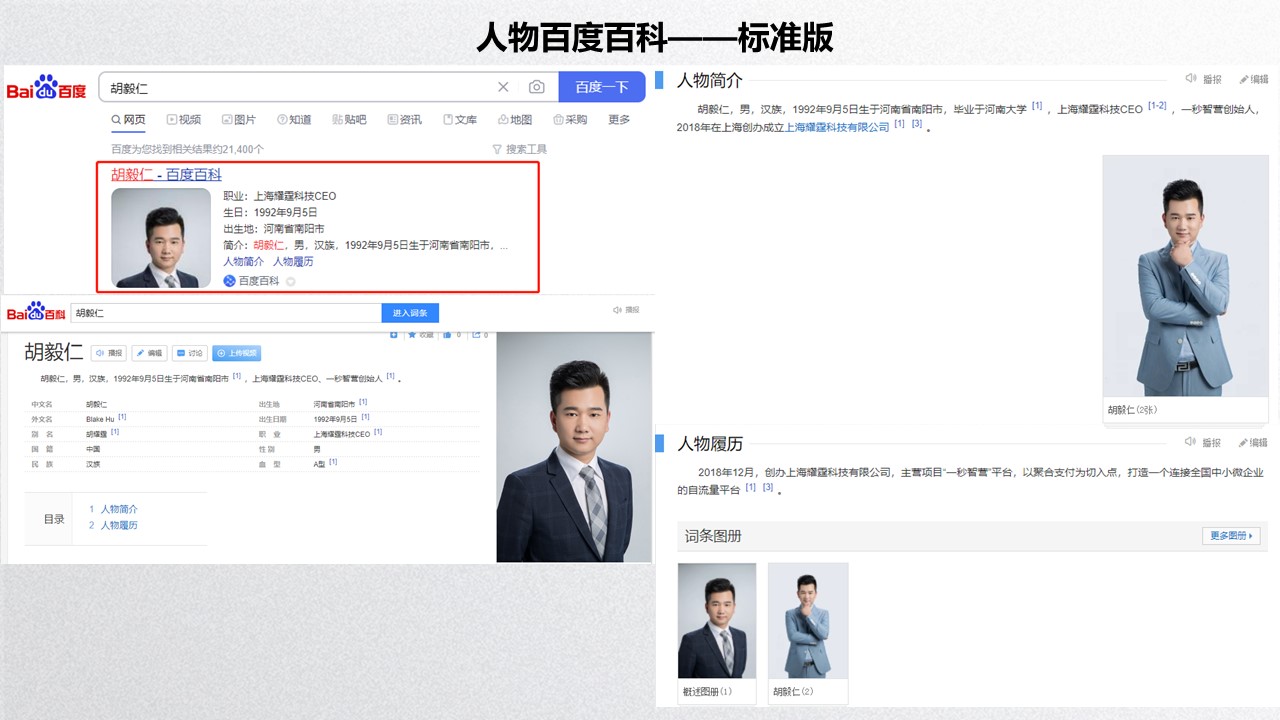This screenshot has width=1280, height=720.
Task: Click the 出生地：河南省南阳市 text
Action: coord(274,228)
